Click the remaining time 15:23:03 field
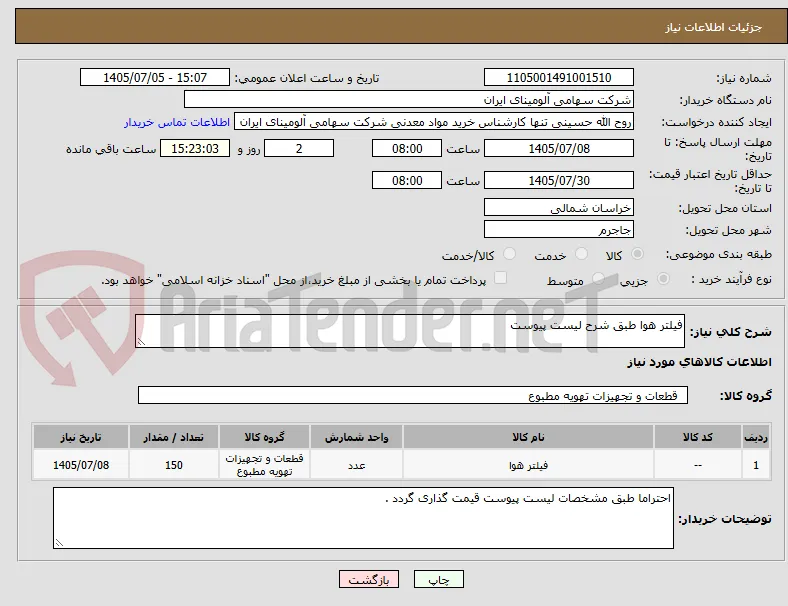Screen dimensions: 788x606 pyautogui.click(x=195, y=149)
